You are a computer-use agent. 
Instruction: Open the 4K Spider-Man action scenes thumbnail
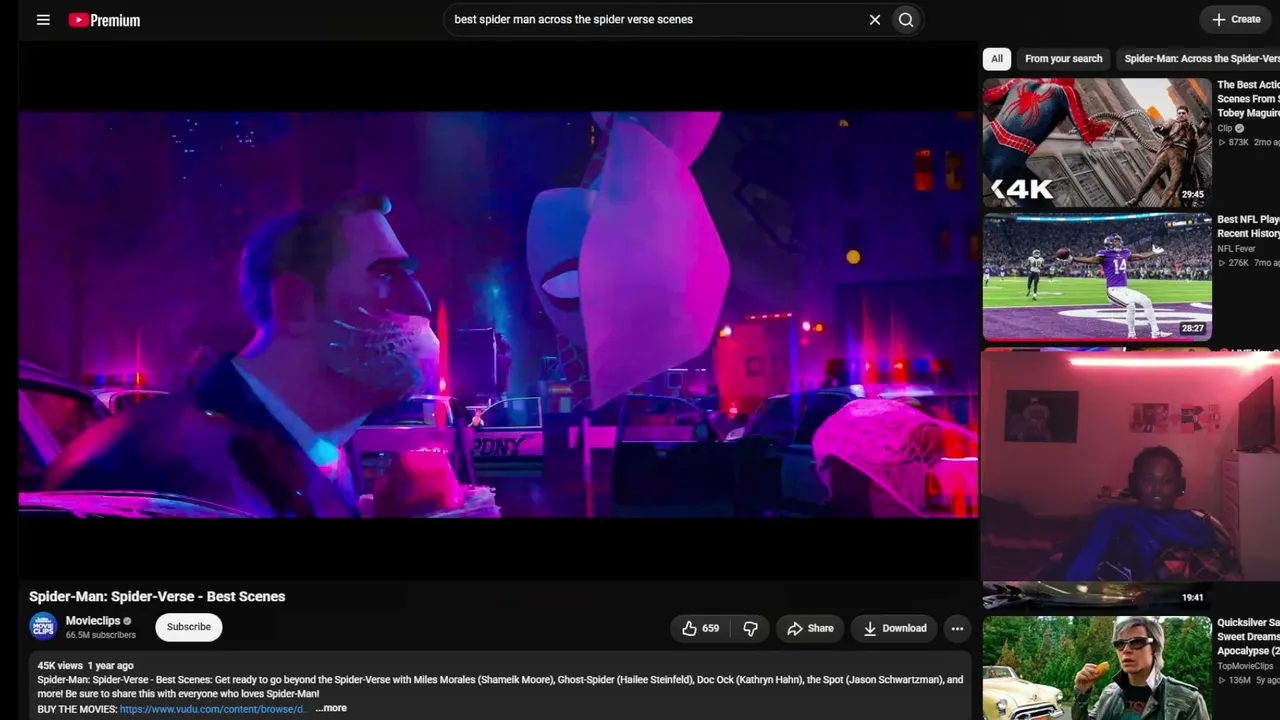pos(1097,142)
